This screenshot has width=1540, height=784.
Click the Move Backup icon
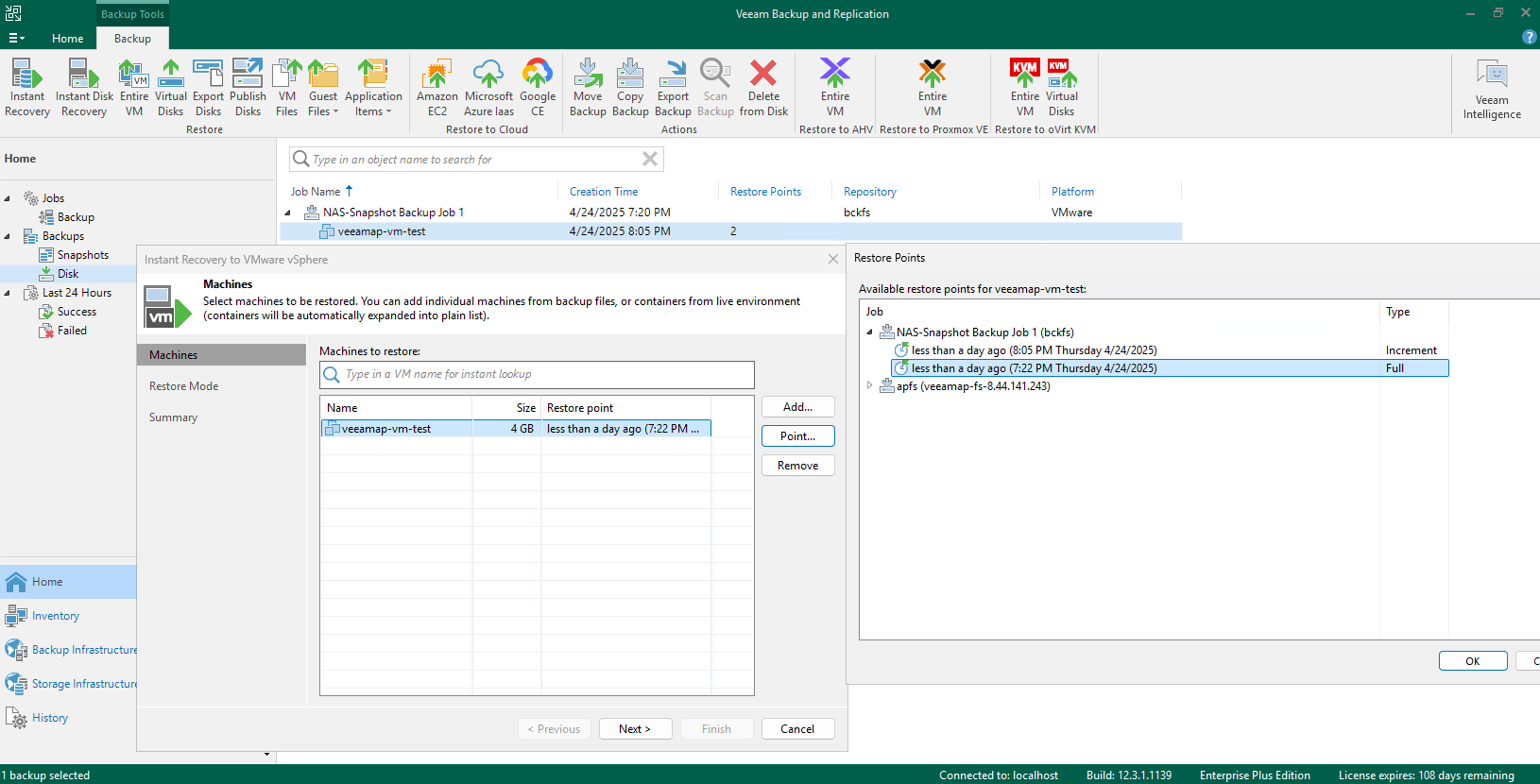coord(587,88)
